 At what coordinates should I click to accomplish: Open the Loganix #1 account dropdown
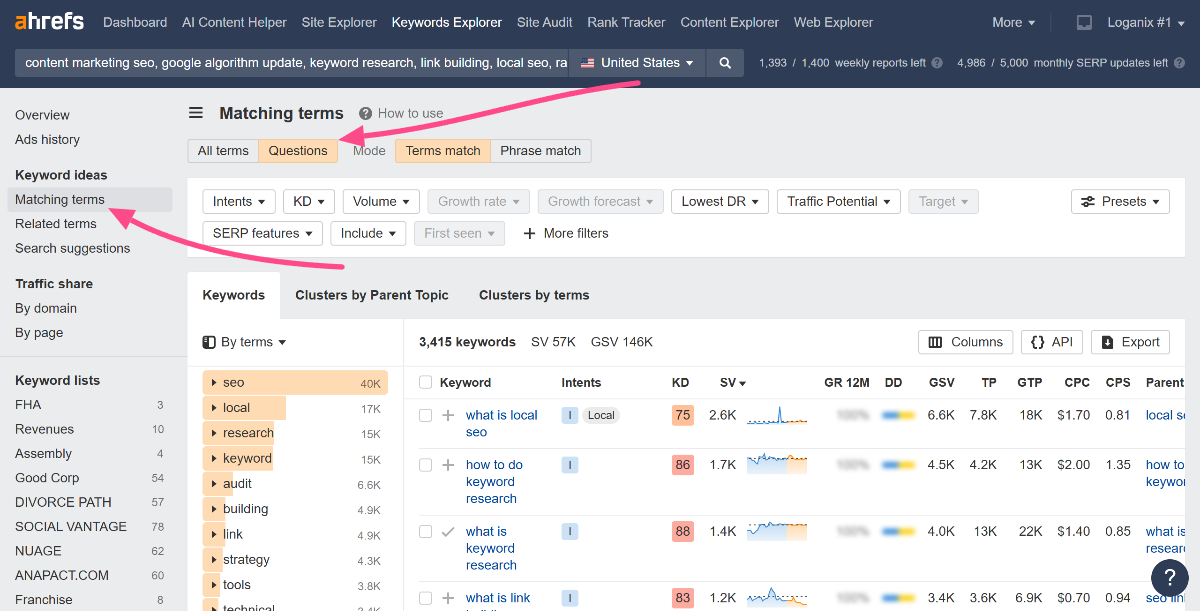tap(1145, 22)
